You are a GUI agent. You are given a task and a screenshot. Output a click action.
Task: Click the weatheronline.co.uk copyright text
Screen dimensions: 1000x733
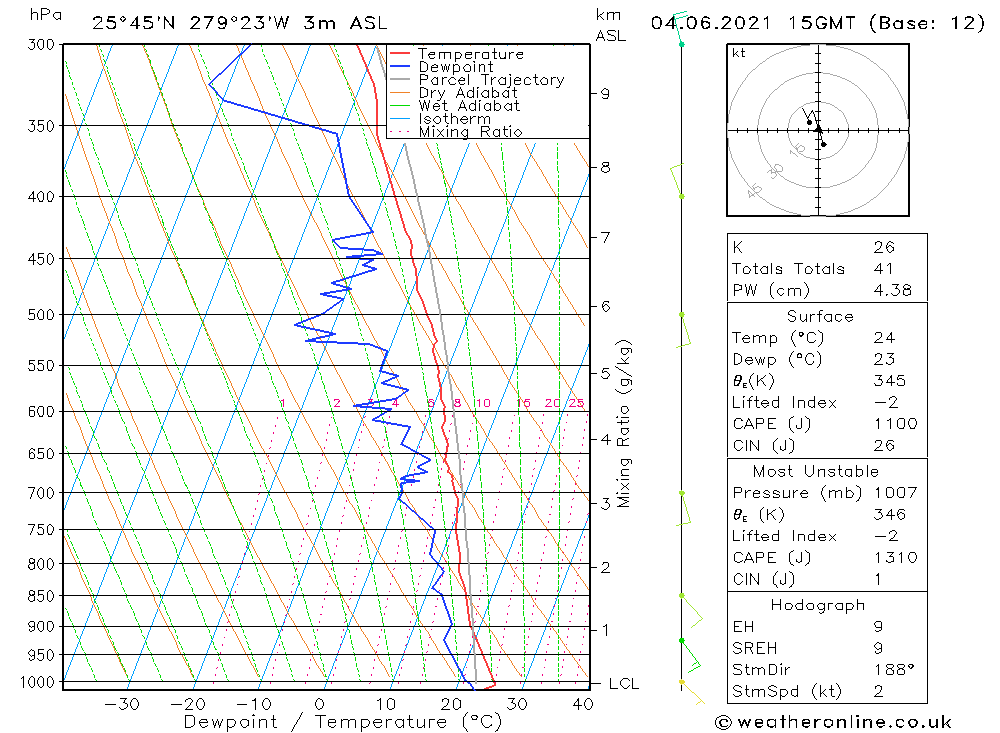[833, 722]
